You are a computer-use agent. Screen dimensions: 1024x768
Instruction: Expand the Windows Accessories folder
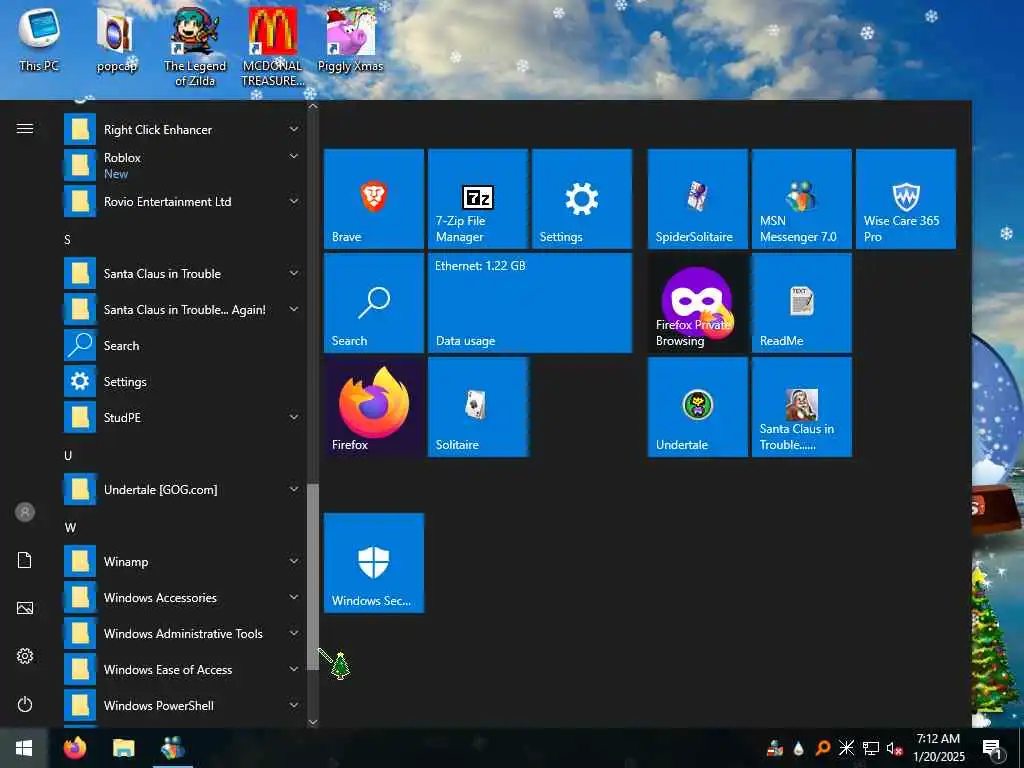[294, 597]
